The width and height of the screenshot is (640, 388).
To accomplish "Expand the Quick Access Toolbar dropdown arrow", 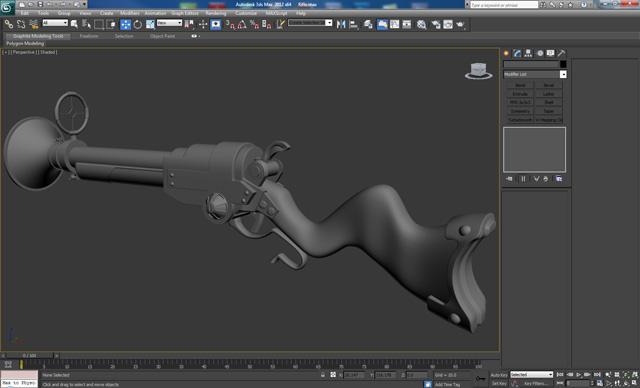I will 85,4.
